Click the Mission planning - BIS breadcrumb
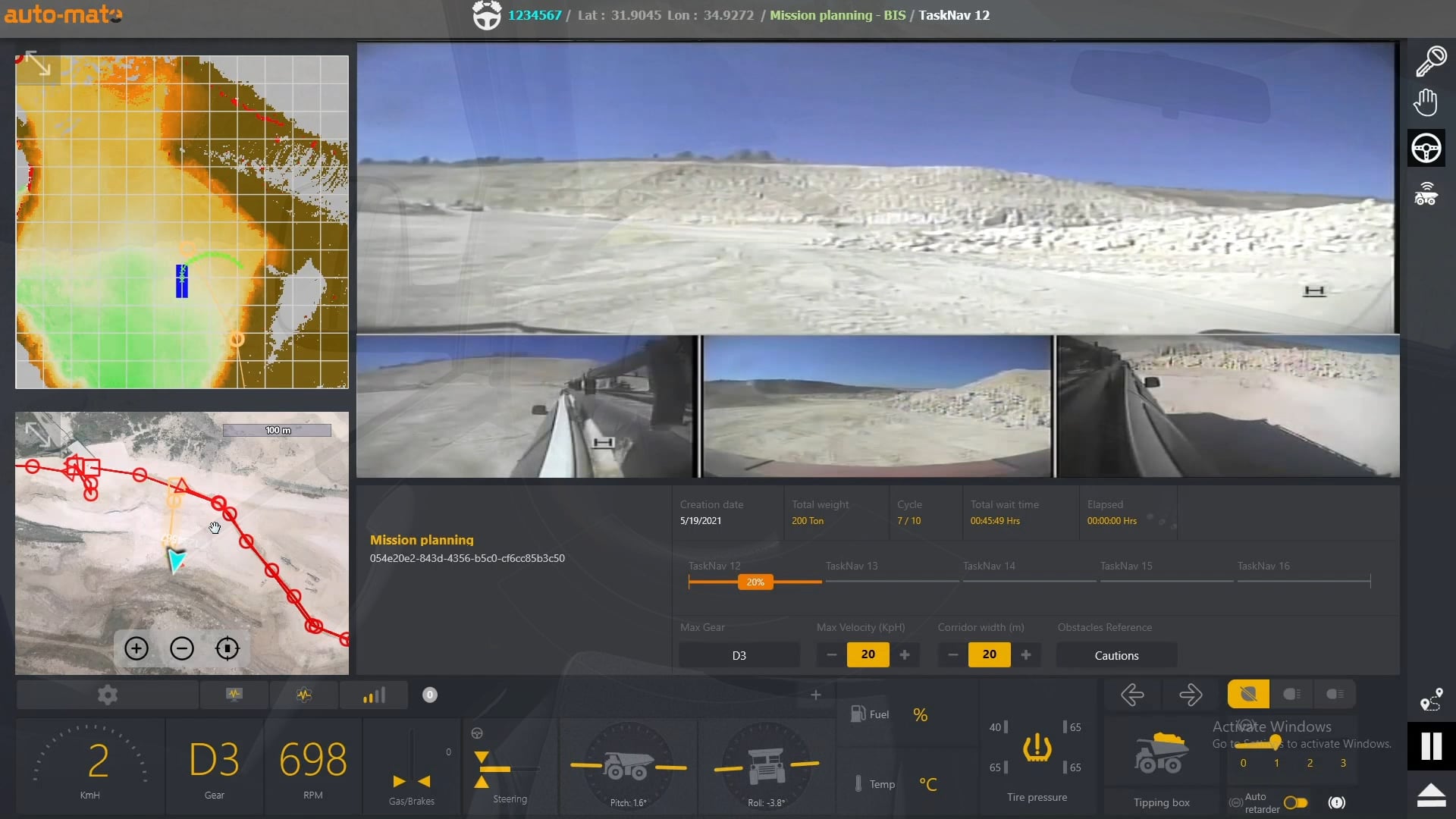1456x819 pixels. [837, 15]
